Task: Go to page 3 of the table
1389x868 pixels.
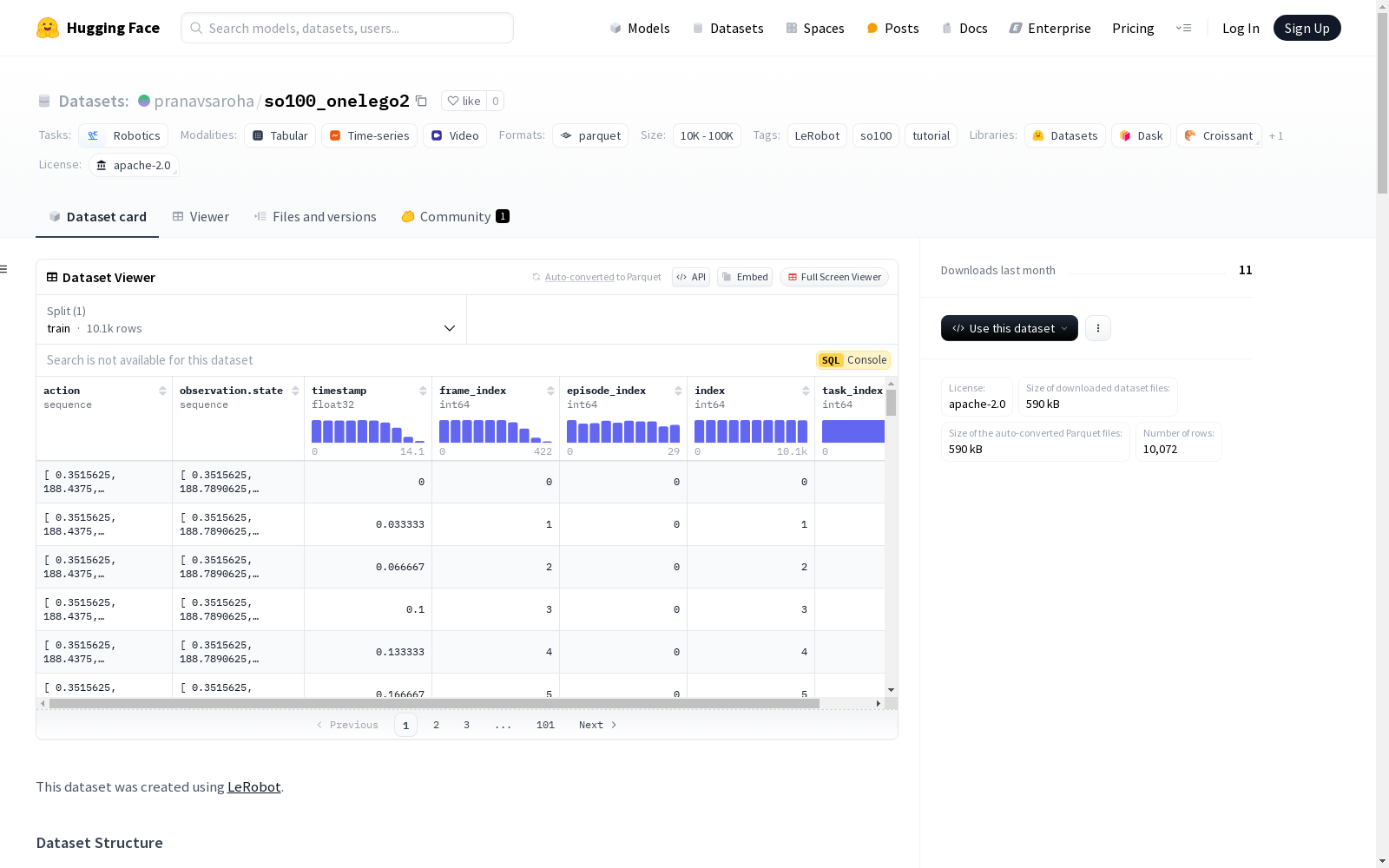Action: coord(466,725)
